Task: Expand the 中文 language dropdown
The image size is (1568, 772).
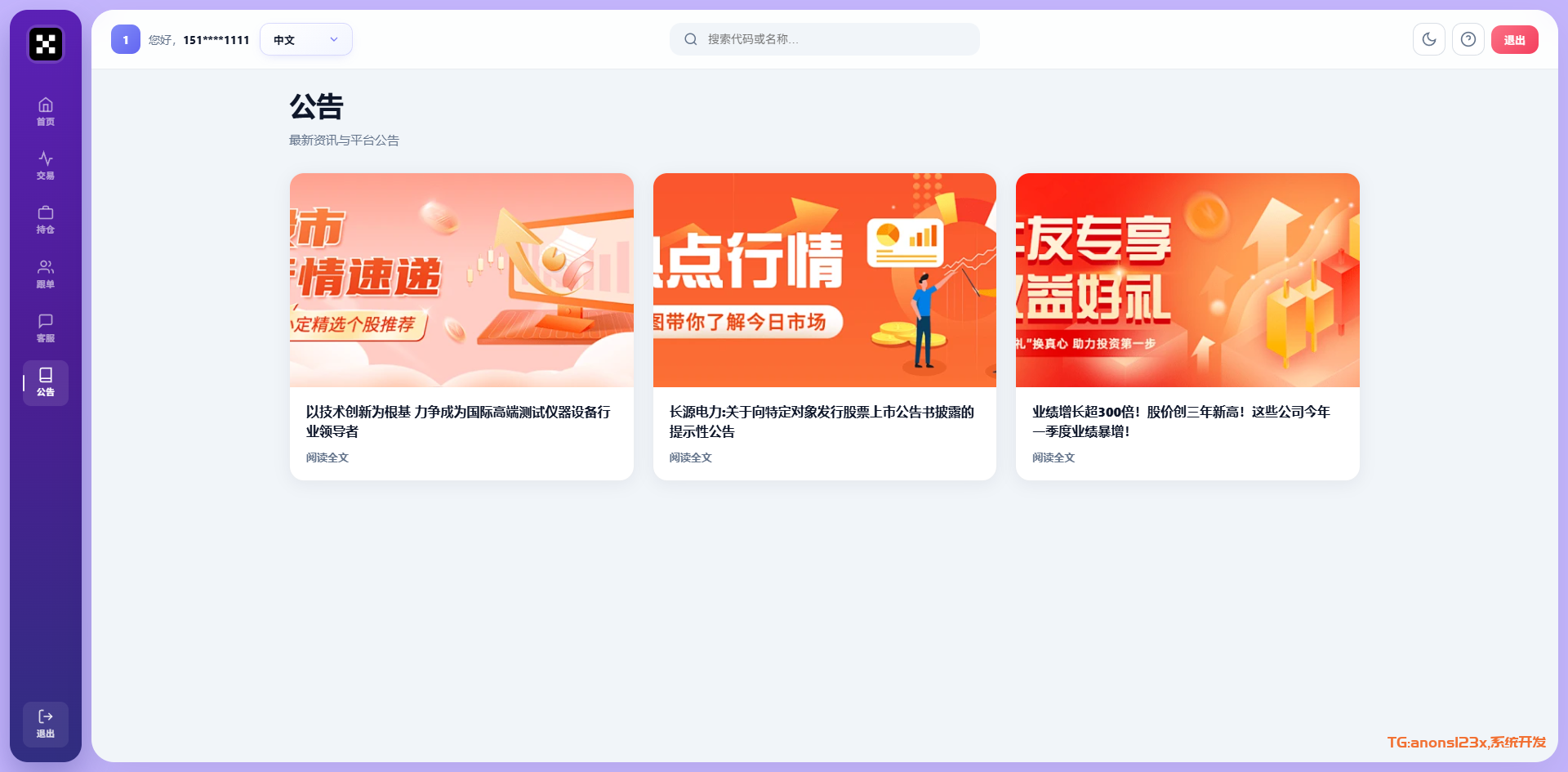Action: (x=305, y=39)
